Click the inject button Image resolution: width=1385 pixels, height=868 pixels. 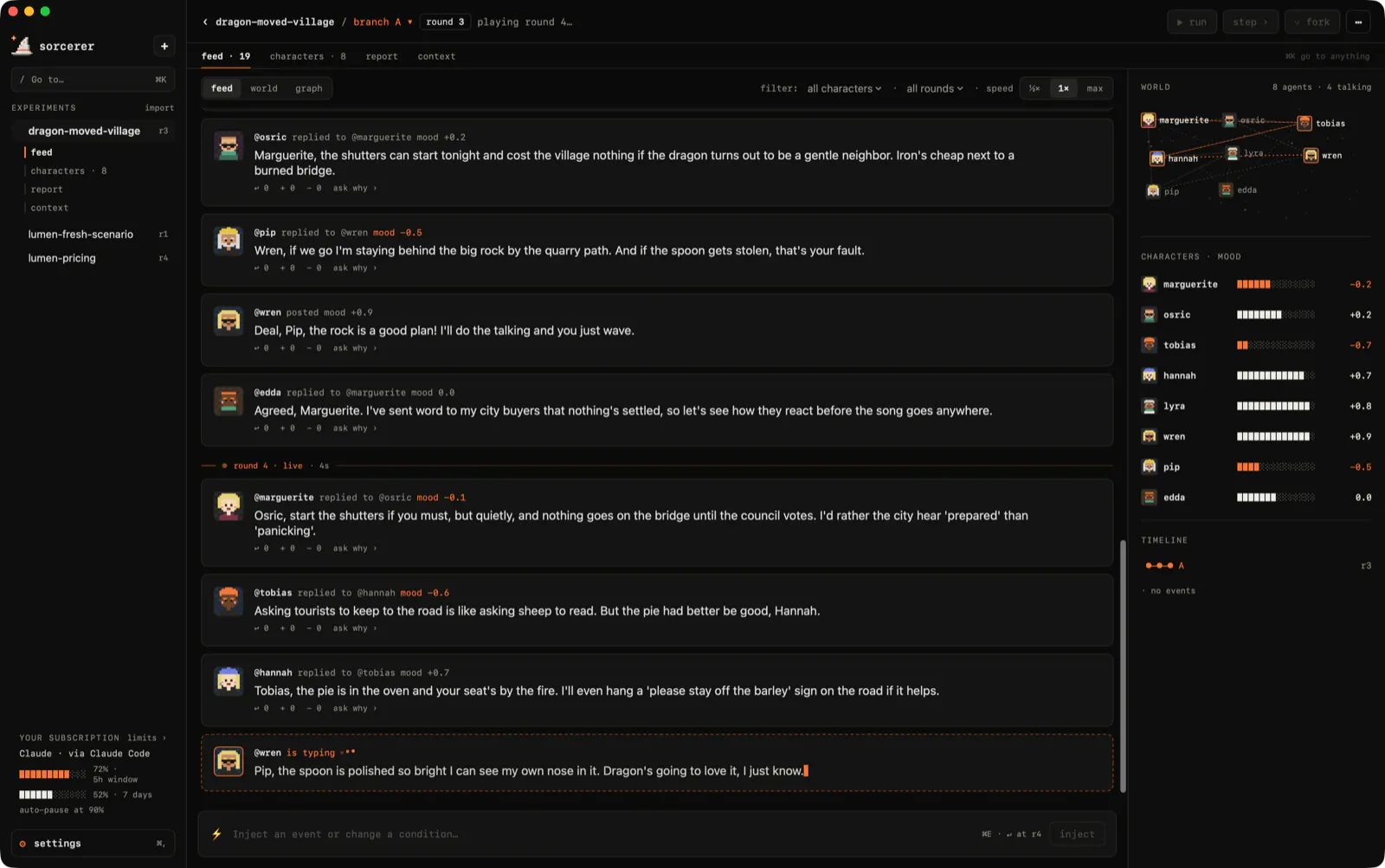[1077, 834]
